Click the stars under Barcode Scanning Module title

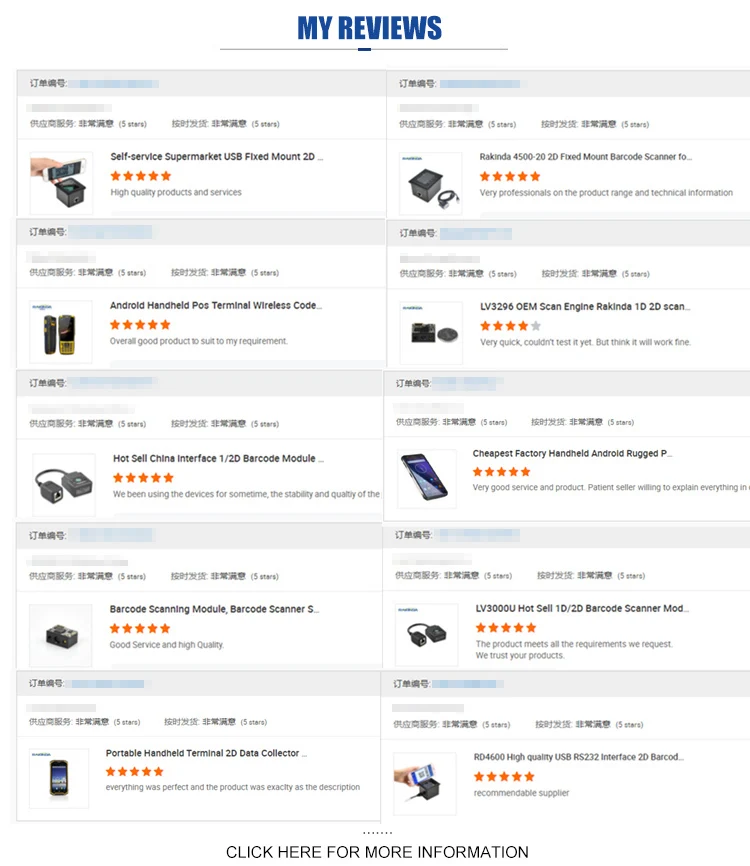point(140,628)
